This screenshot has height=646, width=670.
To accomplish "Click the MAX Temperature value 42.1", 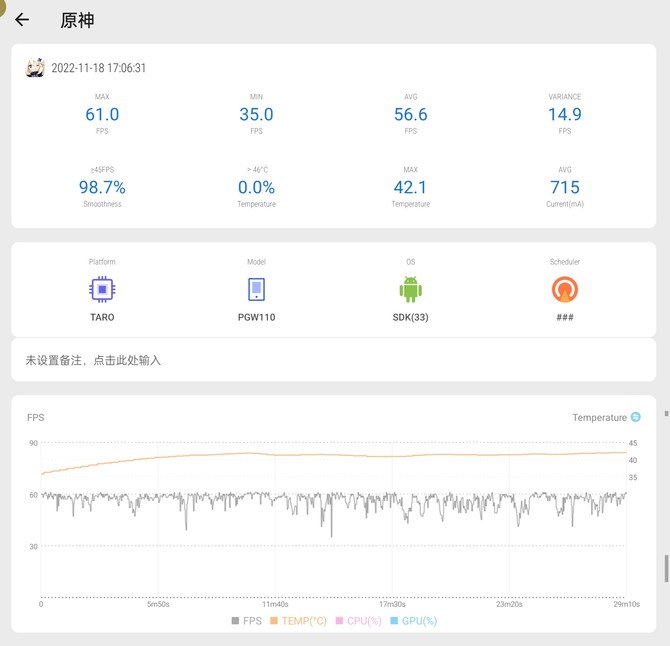I will pos(410,187).
